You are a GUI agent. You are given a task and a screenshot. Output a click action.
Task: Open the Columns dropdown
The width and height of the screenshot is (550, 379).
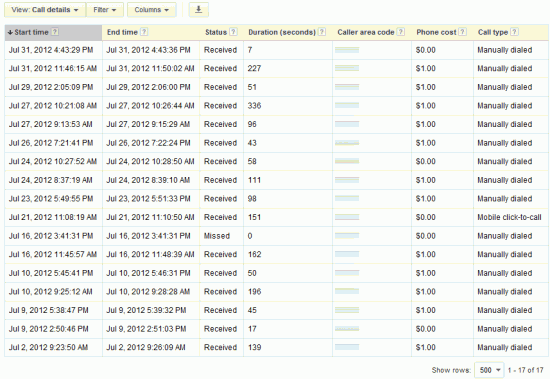152,9
